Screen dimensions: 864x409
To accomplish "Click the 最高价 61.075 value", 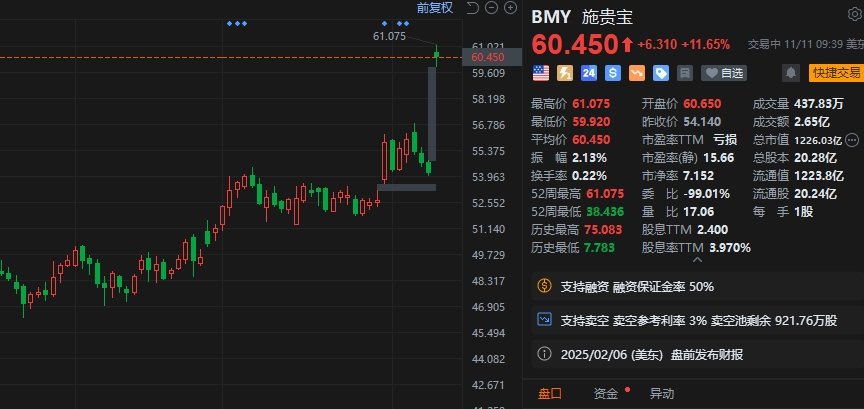I will tap(591, 104).
